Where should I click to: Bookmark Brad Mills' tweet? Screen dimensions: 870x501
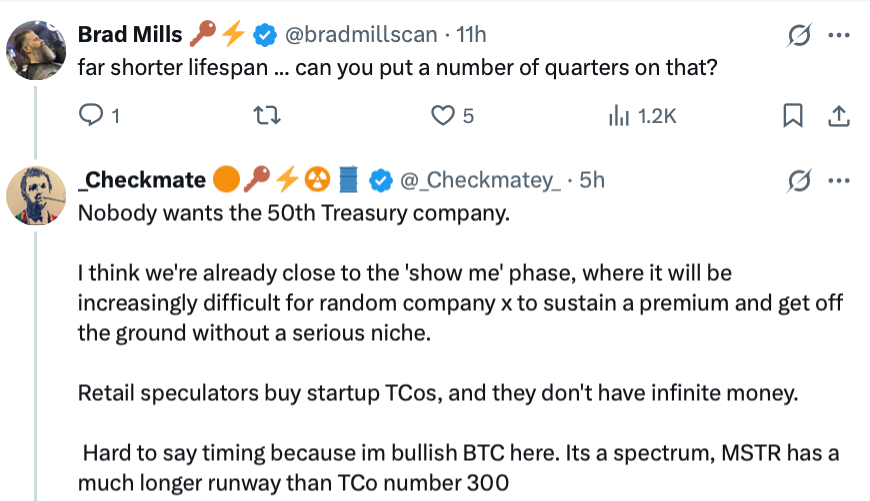coord(792,116)
